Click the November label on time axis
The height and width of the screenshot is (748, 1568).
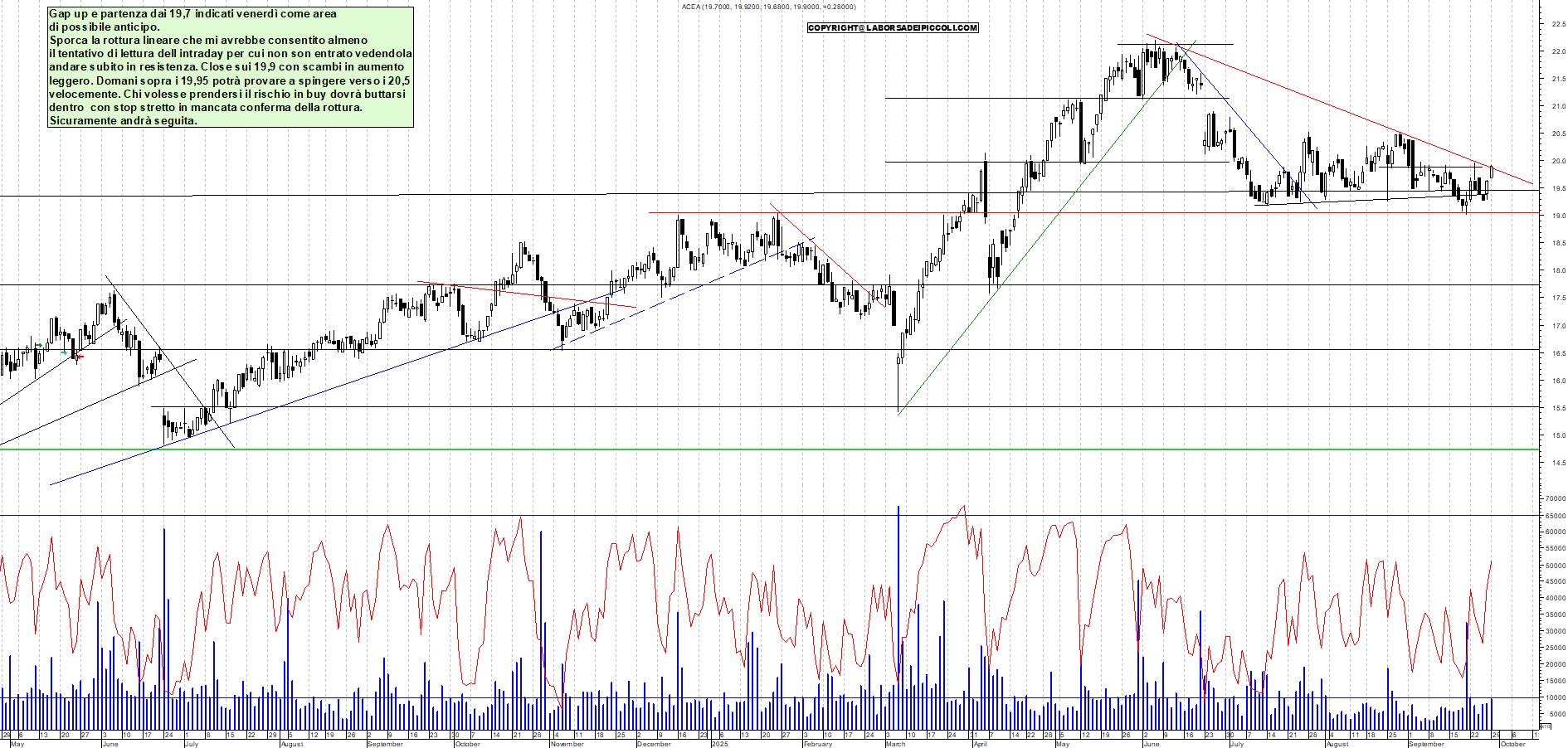(x=567, y=744)
